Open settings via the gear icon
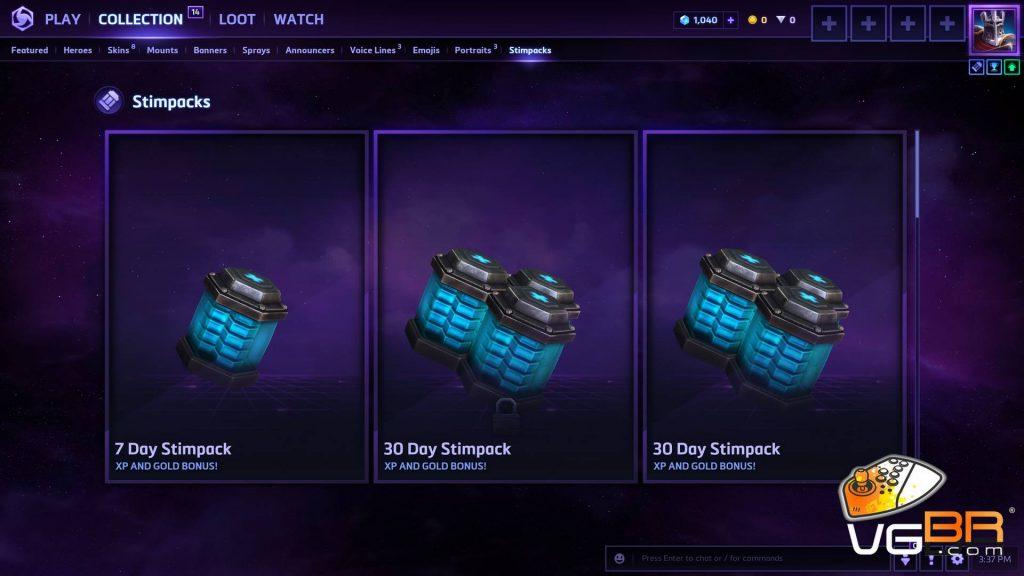The height and width of the screenshot is (576, 1024). [957, 559]
